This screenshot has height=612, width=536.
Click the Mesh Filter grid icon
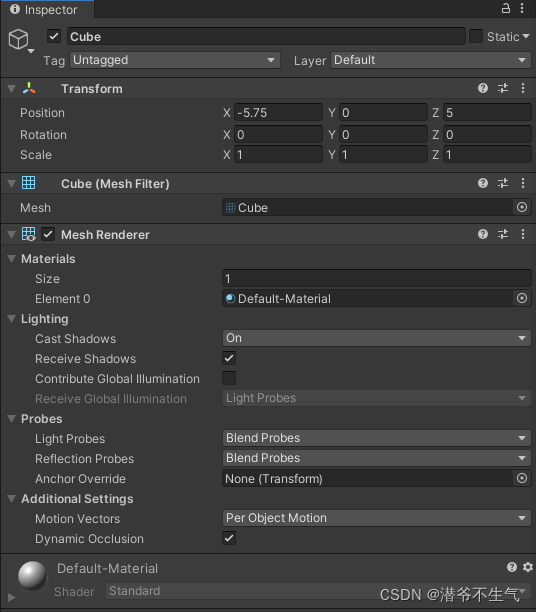[x=28, y=183]
